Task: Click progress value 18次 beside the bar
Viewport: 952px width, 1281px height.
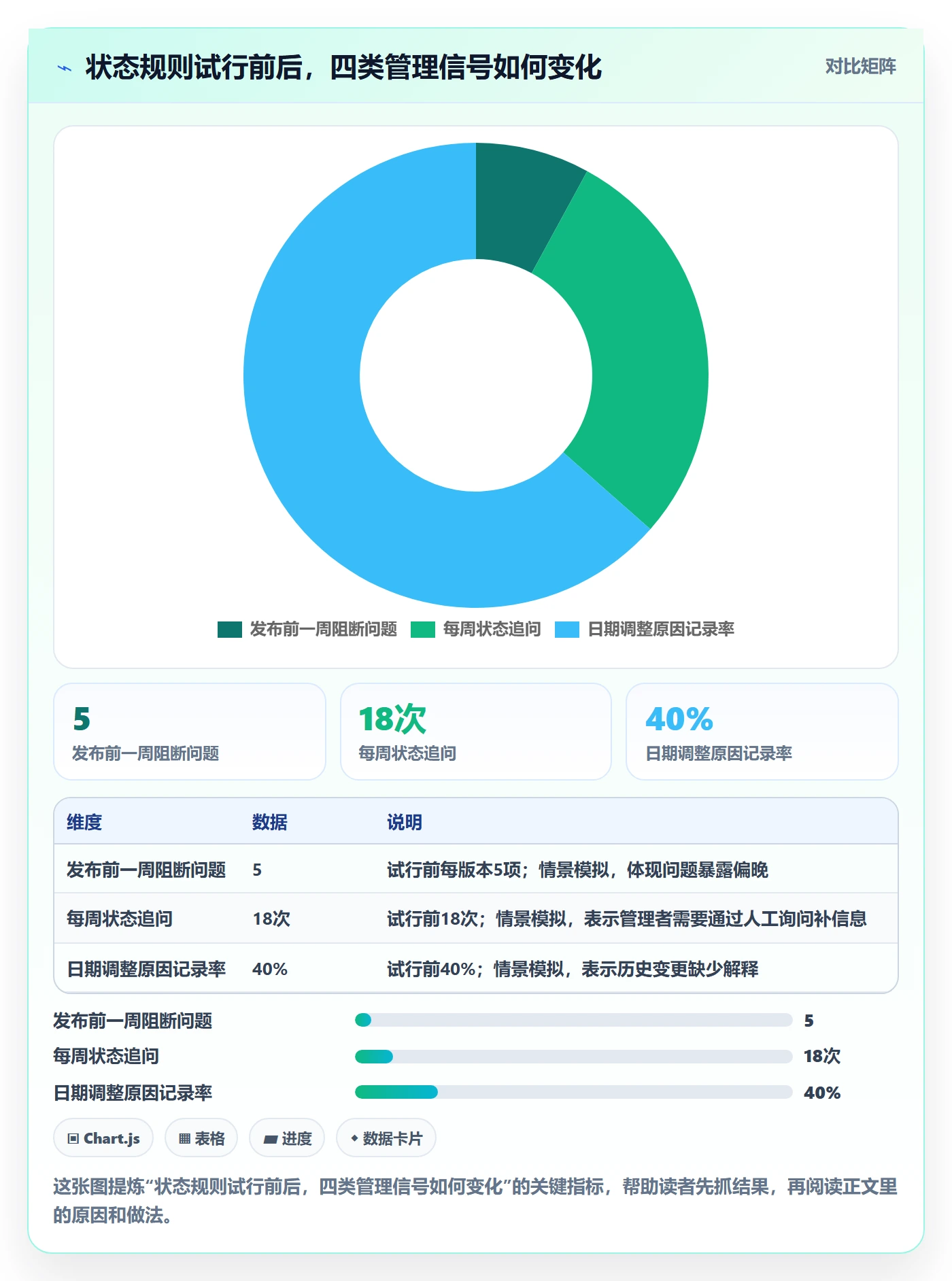Action: [822, 1056]
